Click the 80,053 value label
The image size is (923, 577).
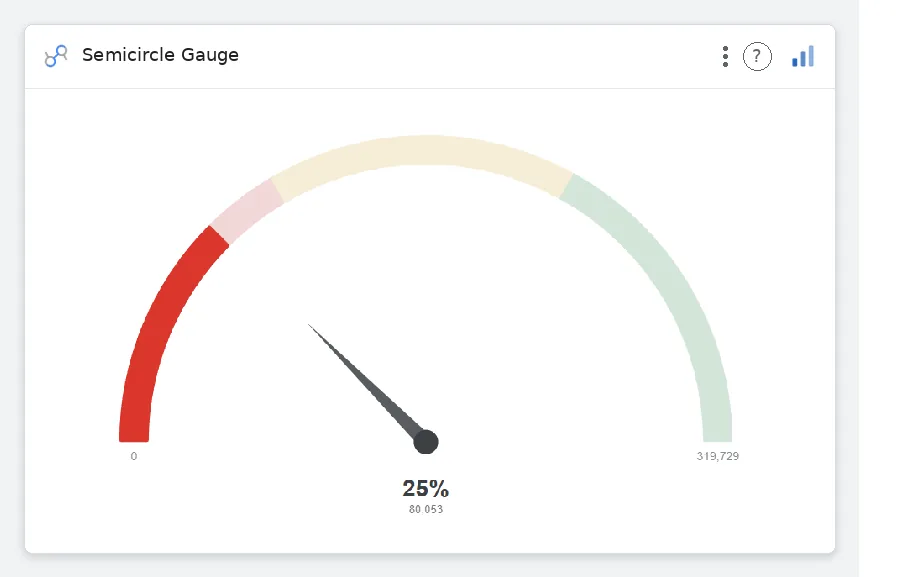tap(426, 509)
